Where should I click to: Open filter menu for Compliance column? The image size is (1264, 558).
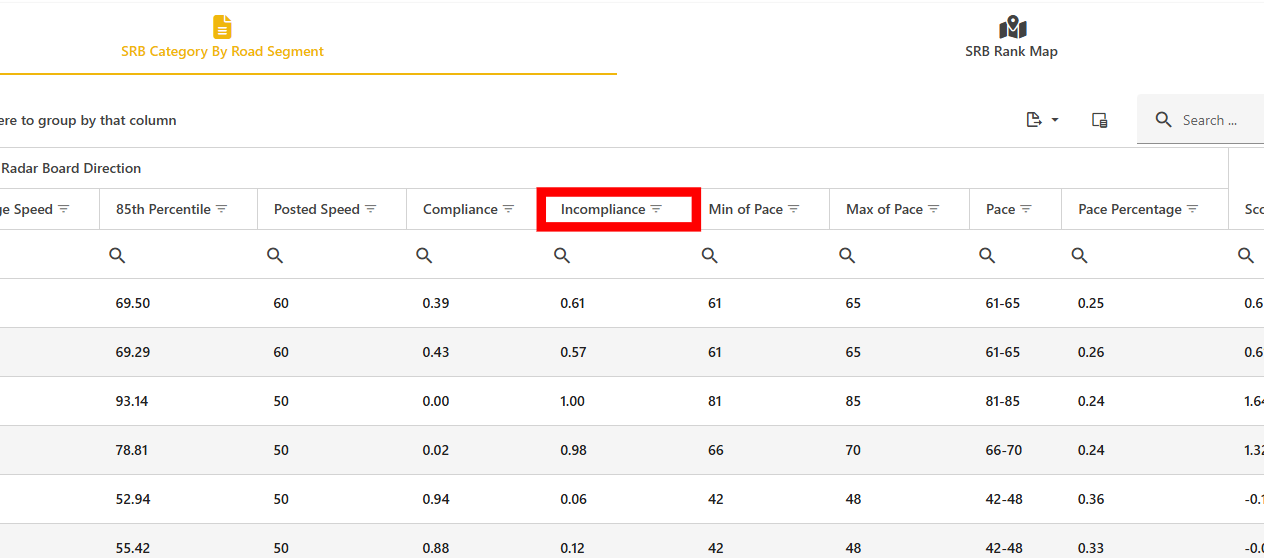[508, 209]
